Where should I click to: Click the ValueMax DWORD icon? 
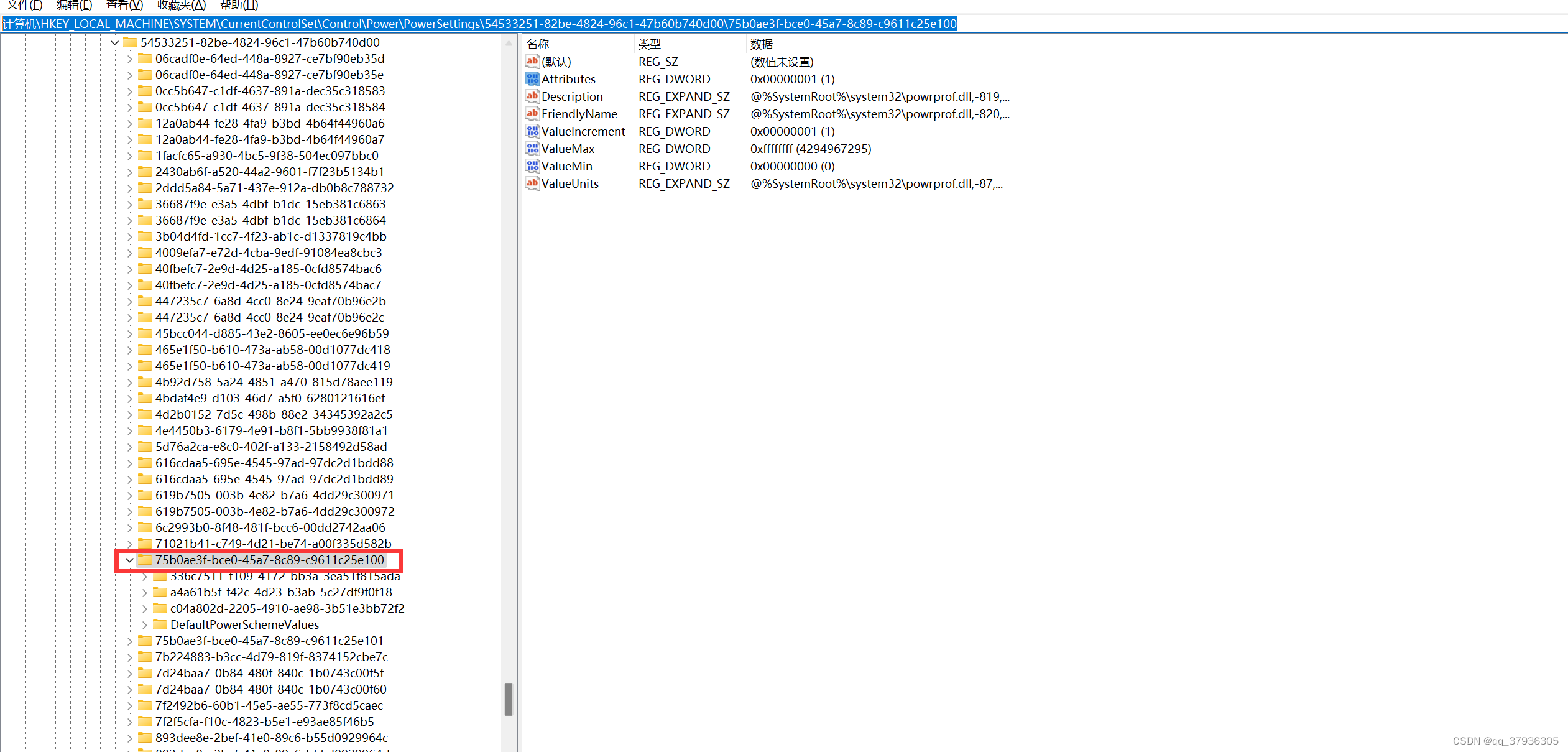[x=532, y=149]
